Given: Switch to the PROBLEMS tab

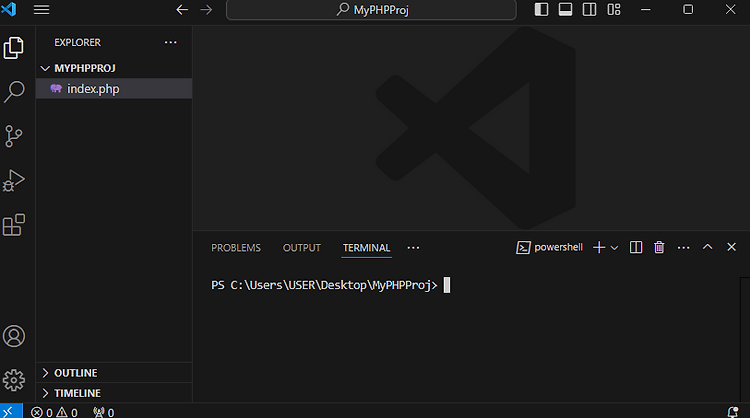Looking at the screenshot, I should 236,248.
